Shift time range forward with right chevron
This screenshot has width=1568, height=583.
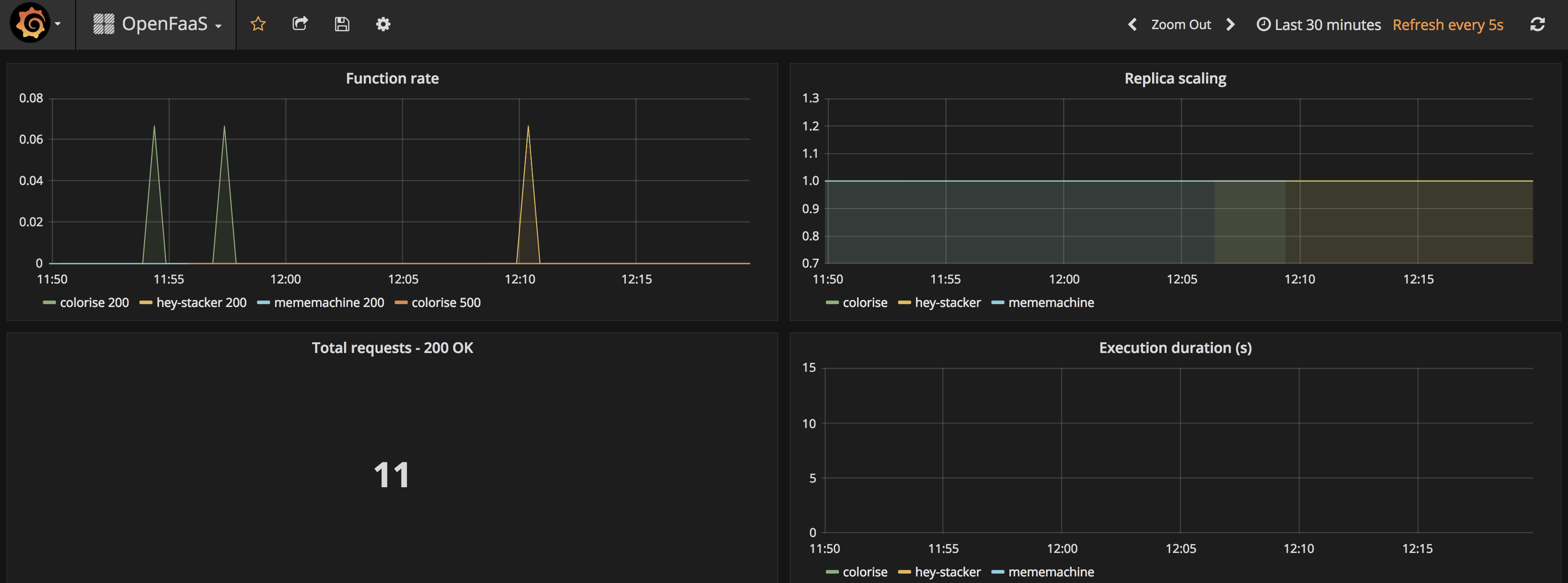[x=1230, y=24]
